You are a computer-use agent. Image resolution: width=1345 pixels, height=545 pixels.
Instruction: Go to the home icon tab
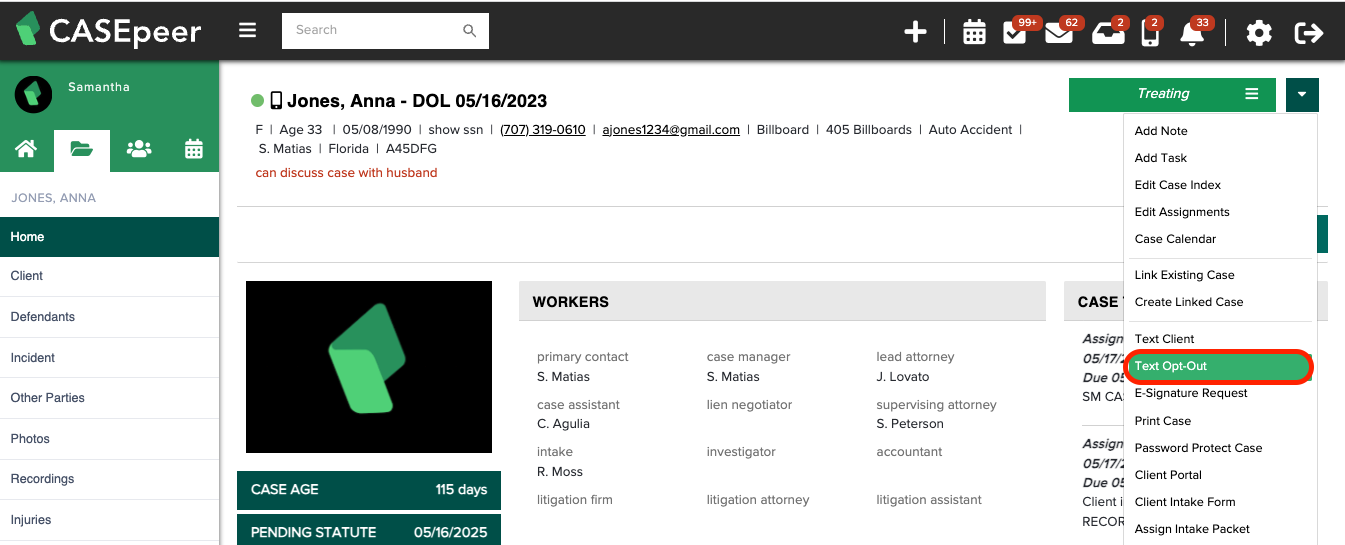tap(26, 149)
